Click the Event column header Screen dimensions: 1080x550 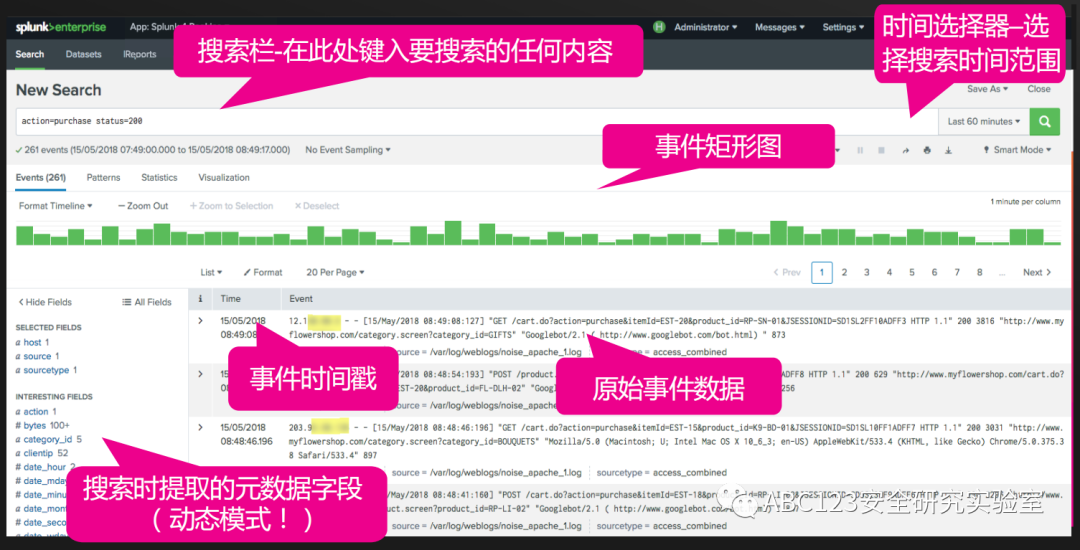301,299
